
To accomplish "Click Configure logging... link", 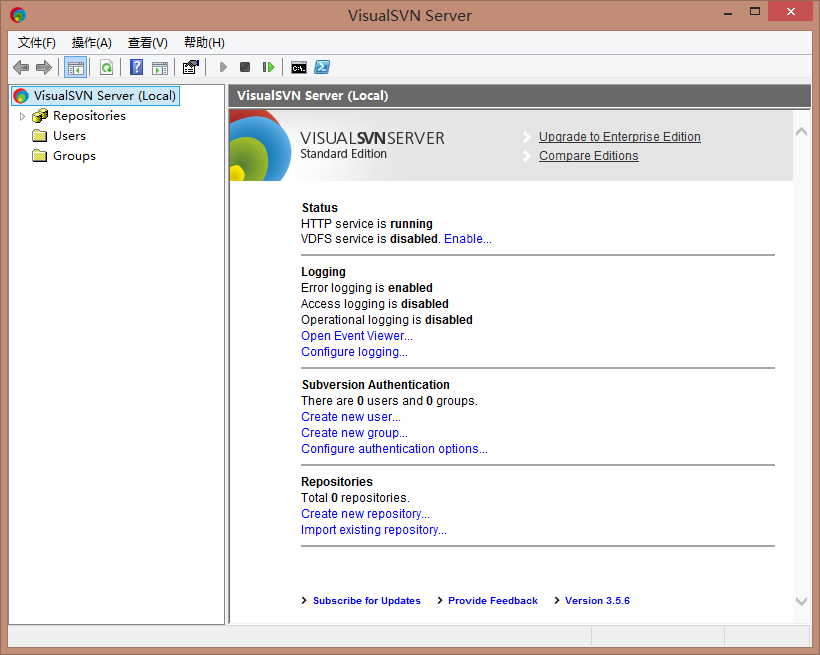I will (x=354, y=352).
